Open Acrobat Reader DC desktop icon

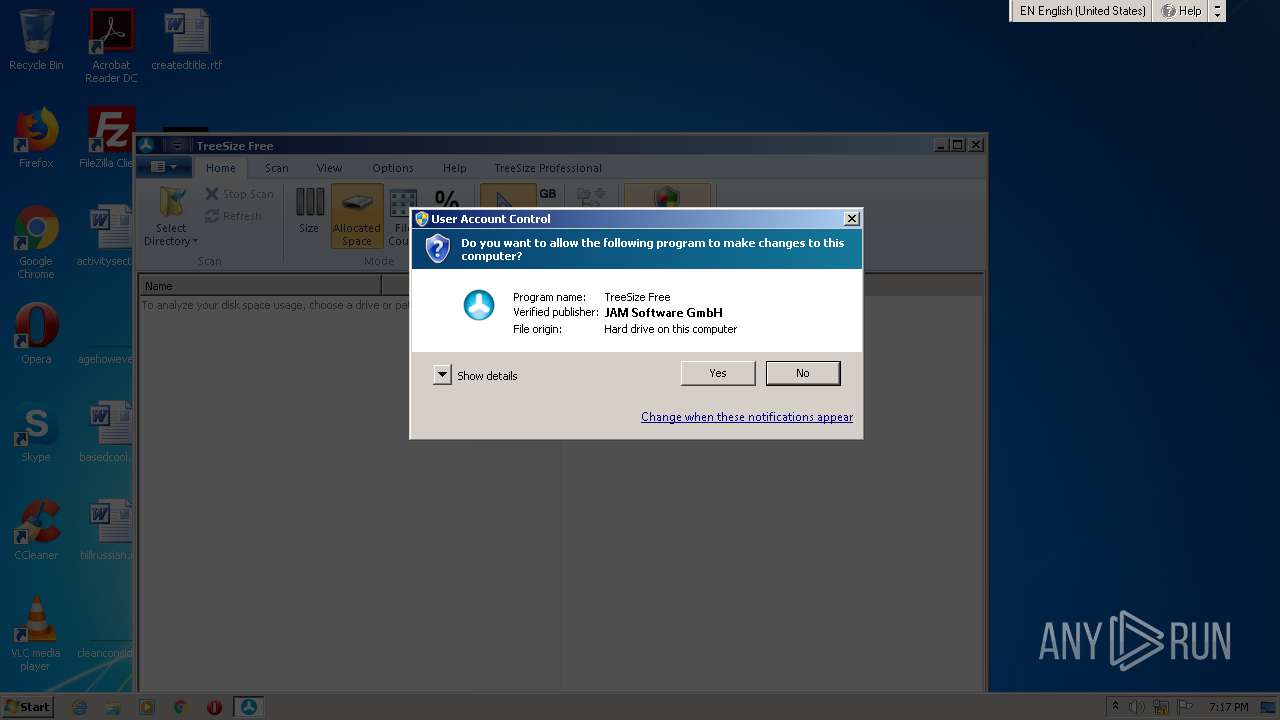[111, 46]
